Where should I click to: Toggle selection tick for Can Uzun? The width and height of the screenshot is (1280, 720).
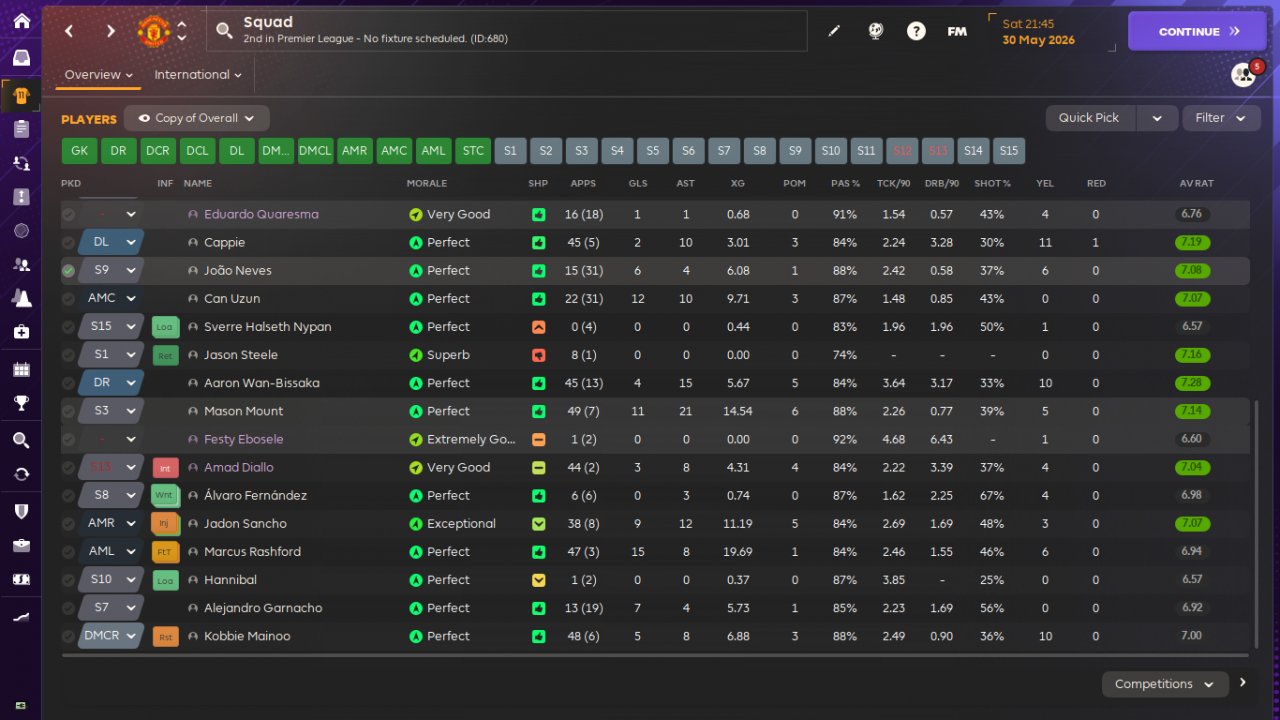coord(68,299)
